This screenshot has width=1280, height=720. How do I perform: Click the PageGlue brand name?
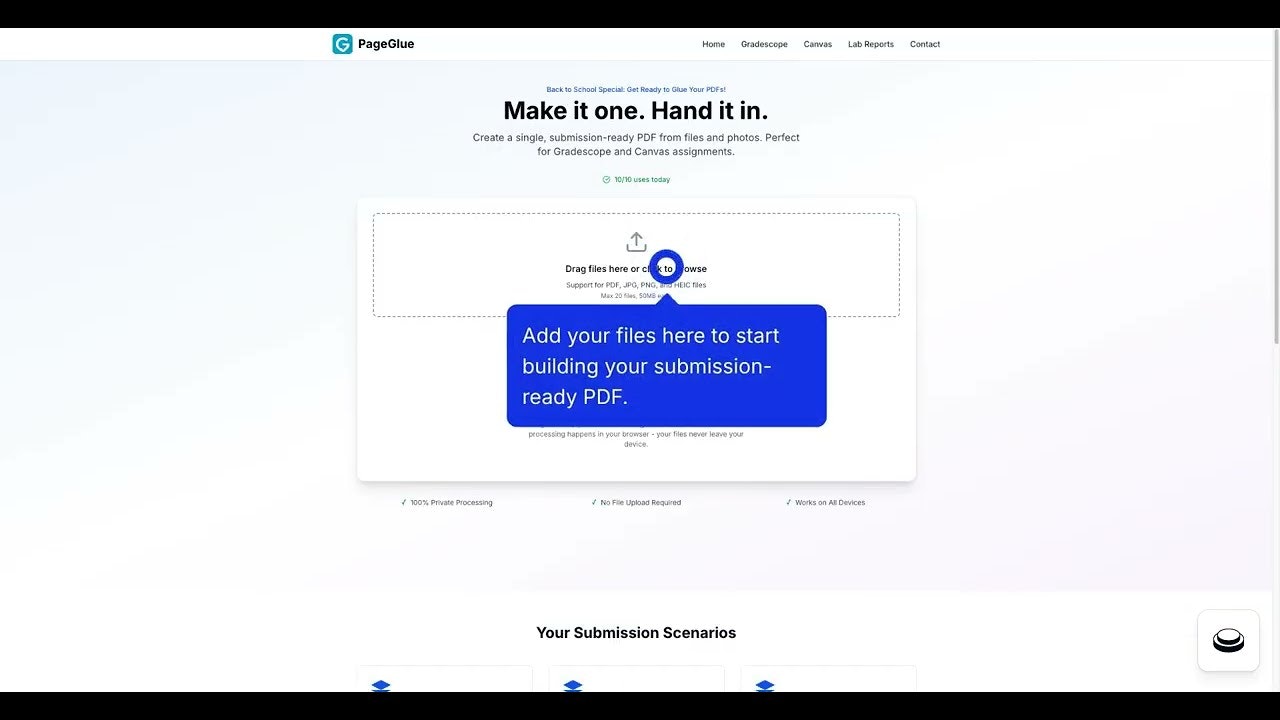pos(386,44)
